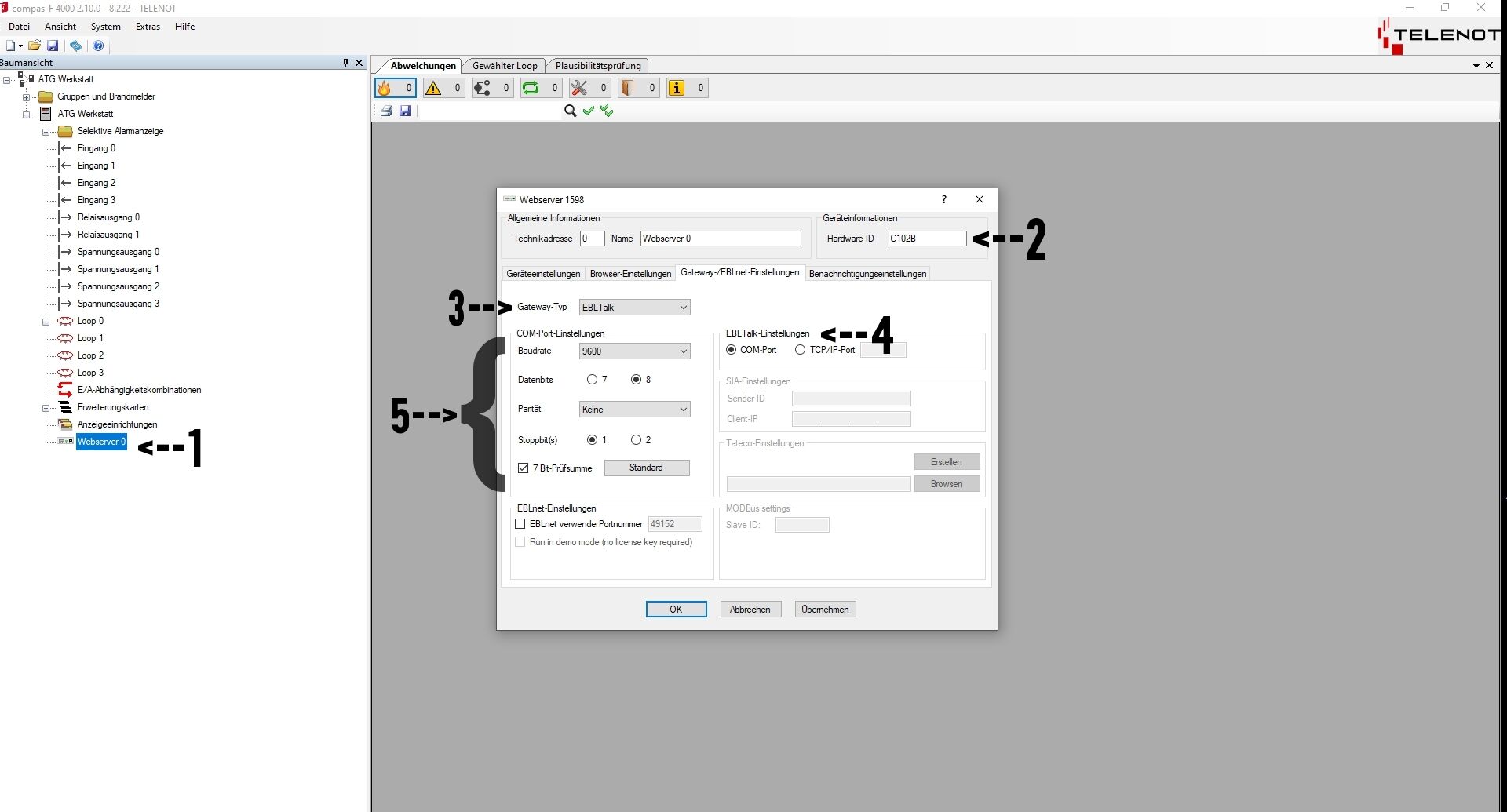1507x812 pixels.
Task: Expand the Loop 0 tree node
Action: (x=46, y=322)
